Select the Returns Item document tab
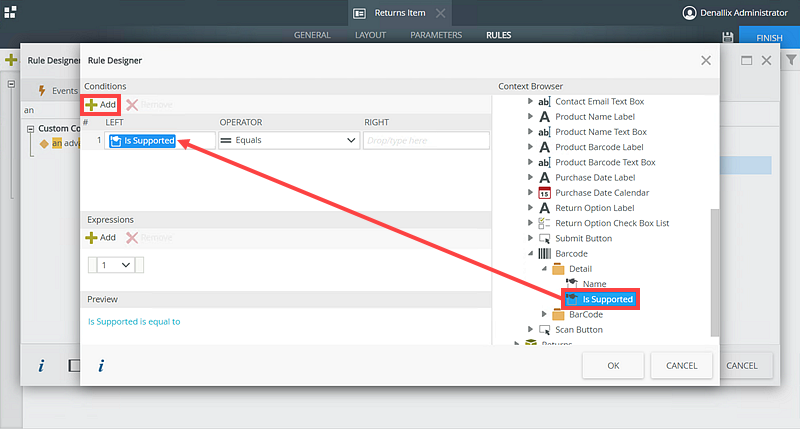 click(399, 13)
